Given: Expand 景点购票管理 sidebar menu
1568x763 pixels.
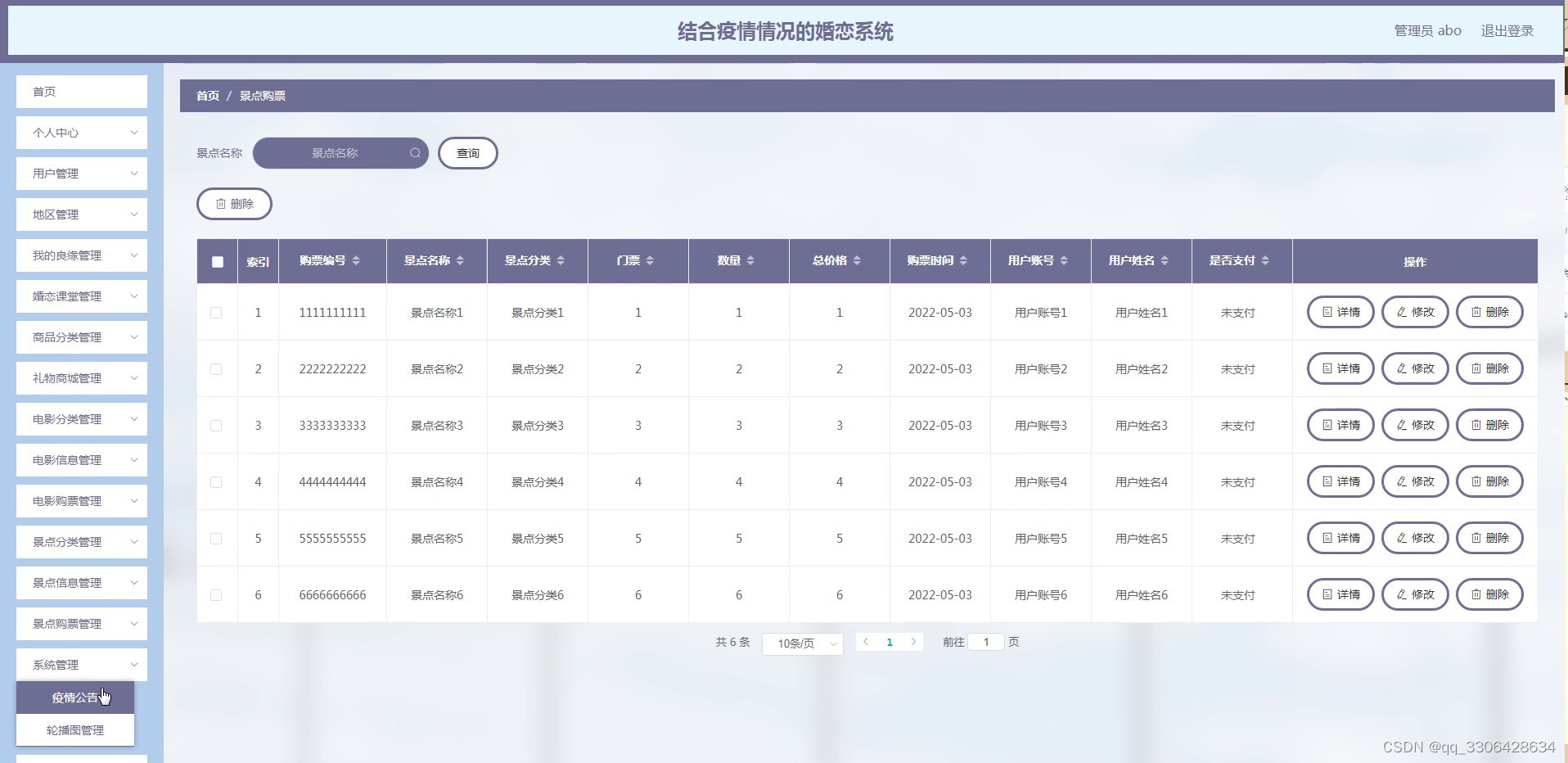Looking at the screenshot, I should pos(82,624).
